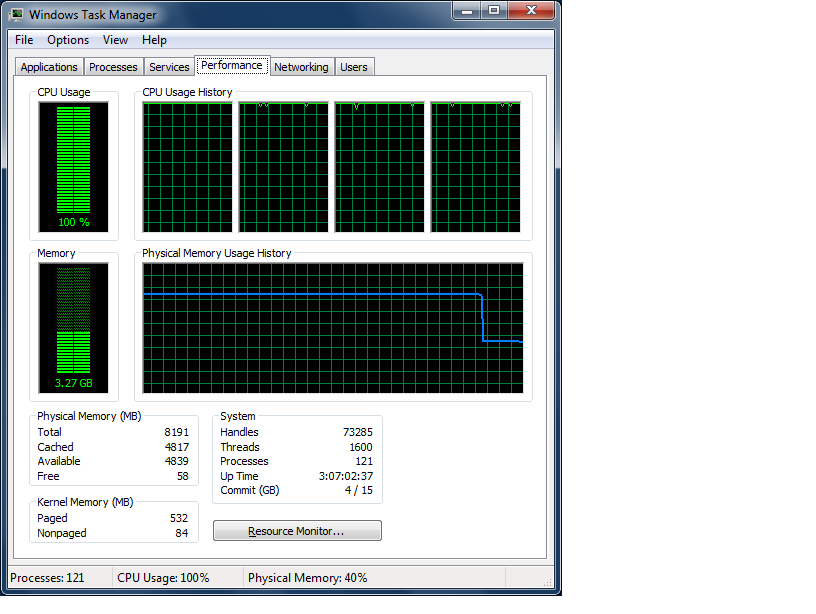The image size is (816, 614).
Task: Switch to the Processes tab
Action: pyautogui.click(x=113, y=67)
